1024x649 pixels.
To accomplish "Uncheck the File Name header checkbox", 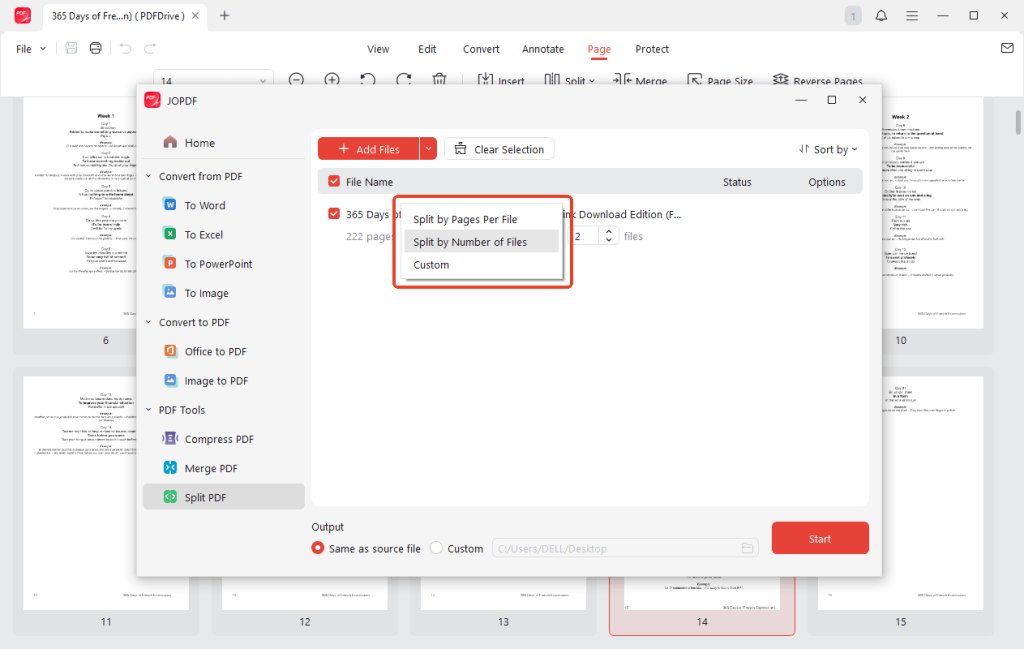I will click(x=333, y=181).
